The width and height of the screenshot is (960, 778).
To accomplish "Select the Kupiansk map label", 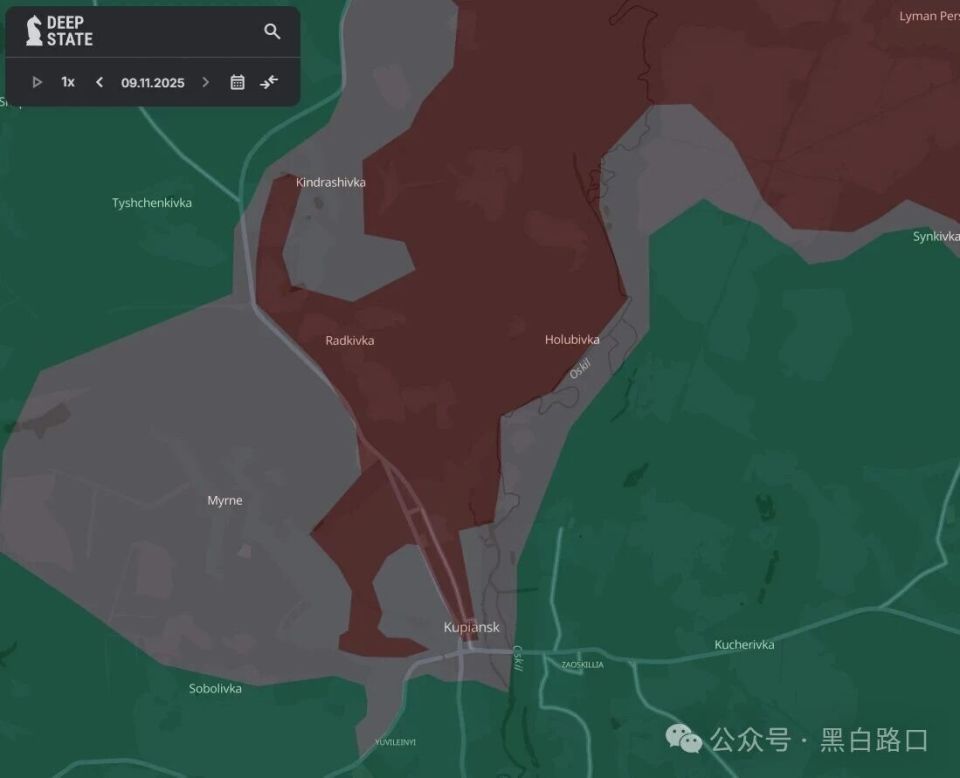I will click(471, 627).
